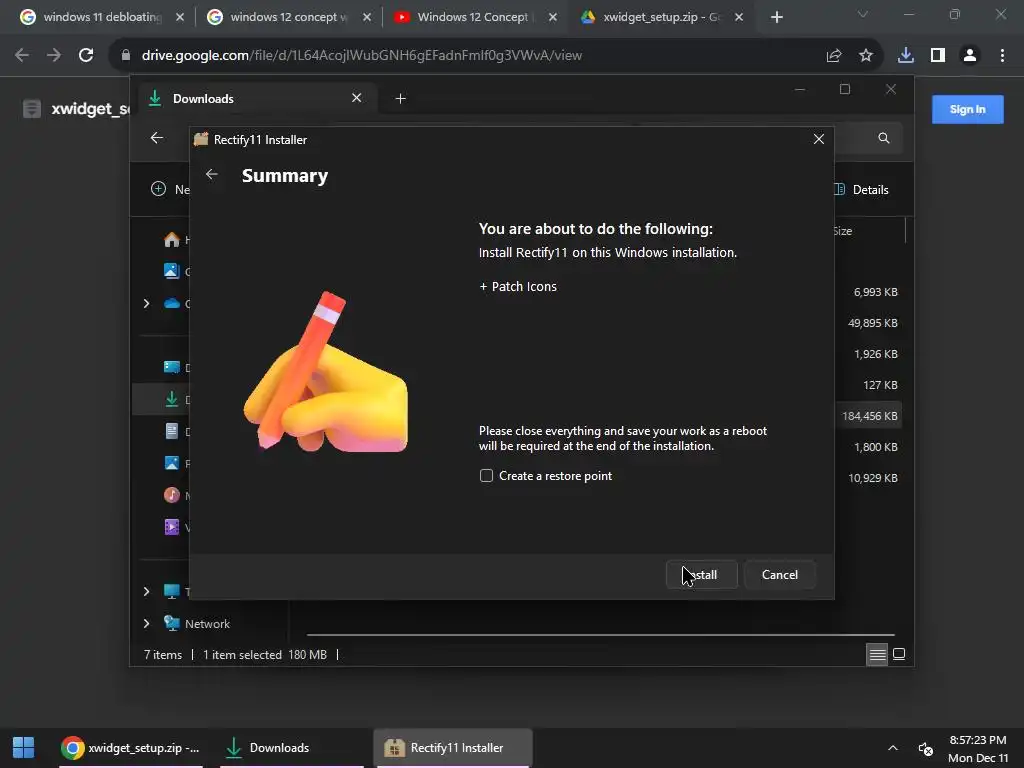Viewport: 1024px width, 768px height.
Task: Click the horizontal scrollbar in File Explorer
Action: click(600, 634)
